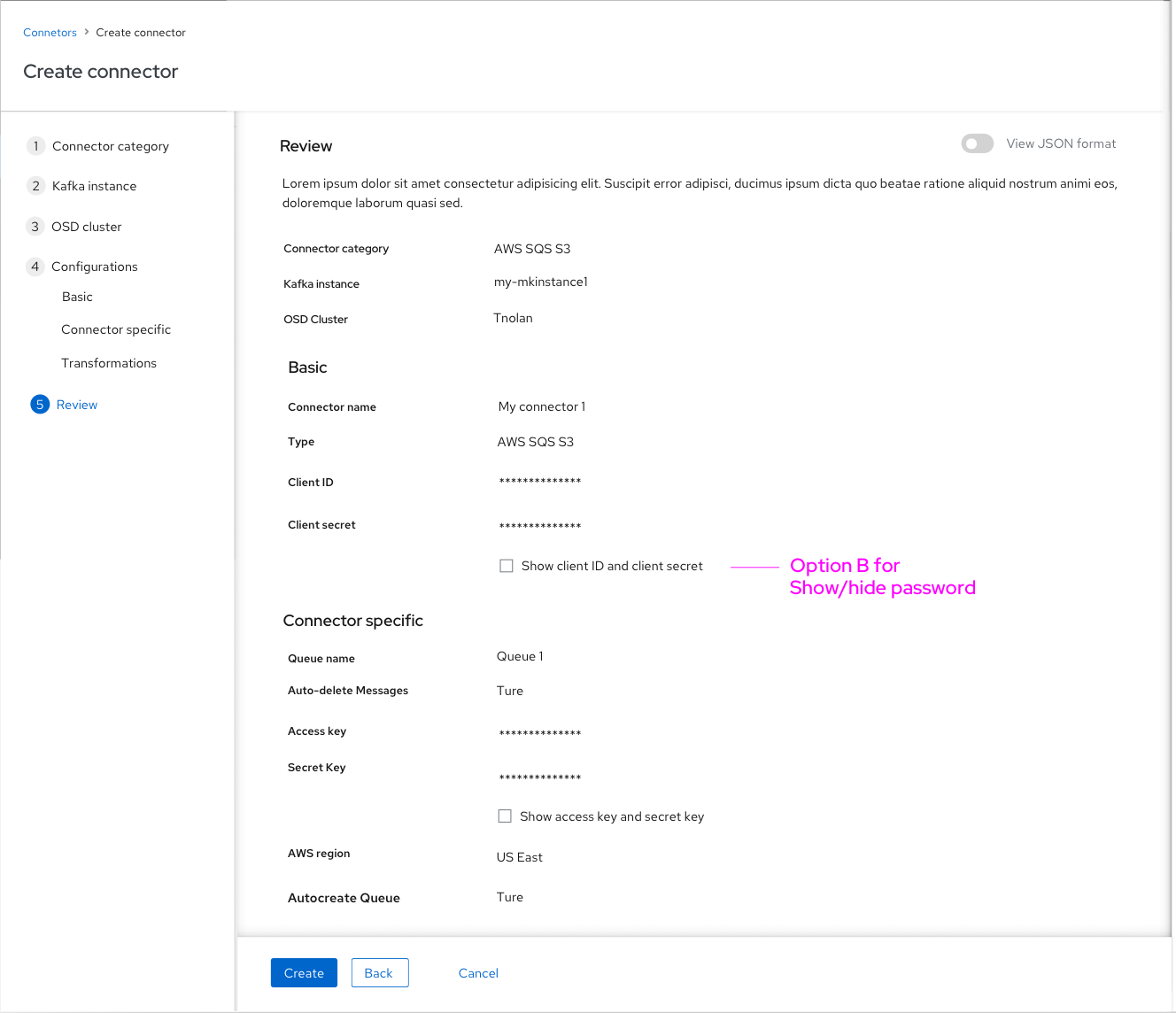1176x1013 pixels.
Task: Click the Back button
Action: [379, 972]
